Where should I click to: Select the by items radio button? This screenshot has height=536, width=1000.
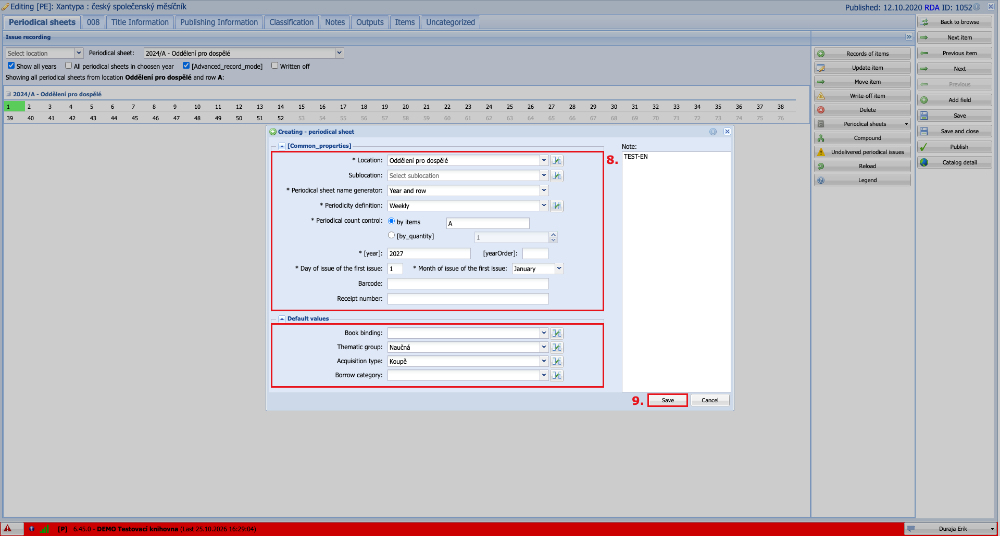(392, 221)
